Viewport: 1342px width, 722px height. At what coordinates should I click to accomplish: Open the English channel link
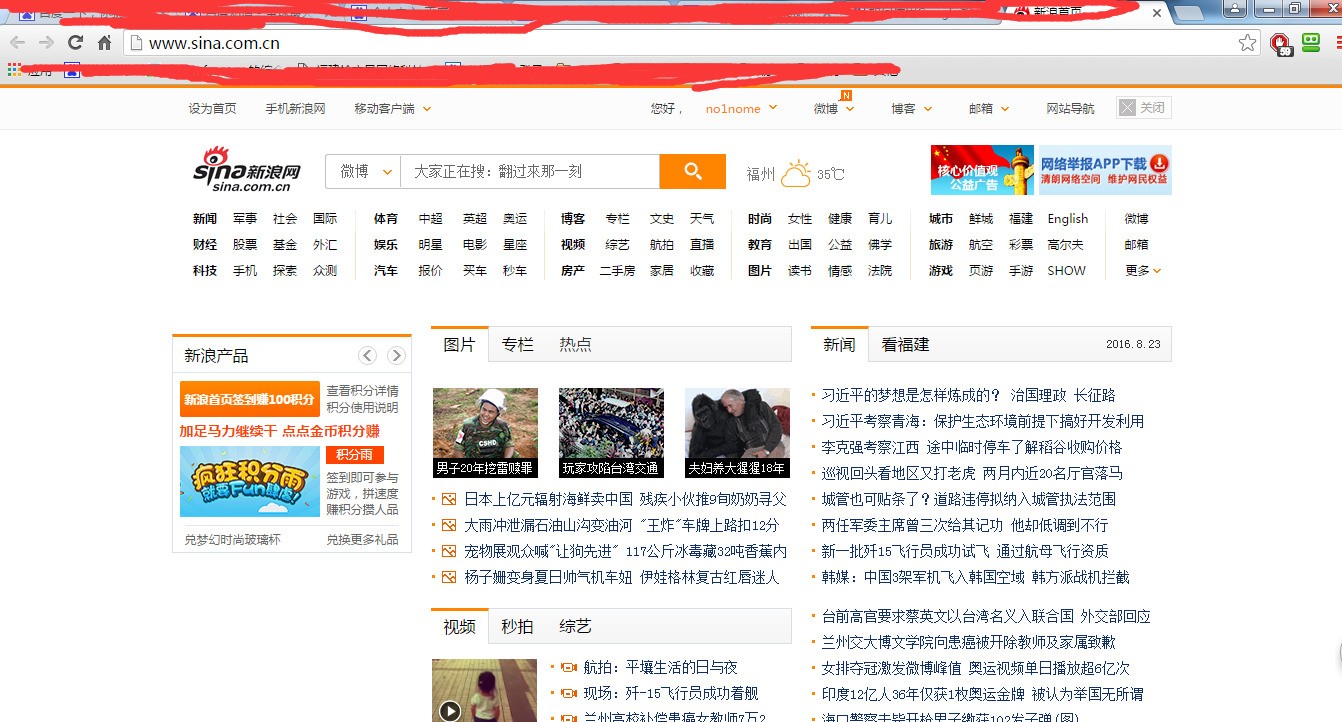click(x=1068, y=219)
